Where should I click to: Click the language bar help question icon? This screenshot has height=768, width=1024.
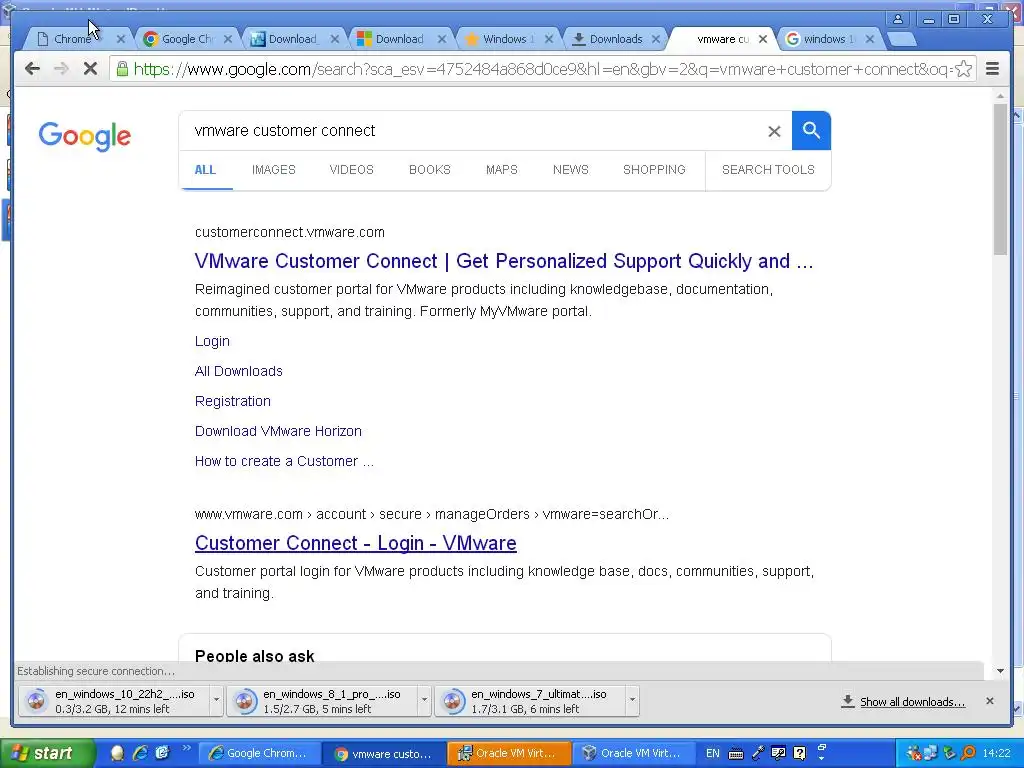pyautogui.click(x=799, y=753)
